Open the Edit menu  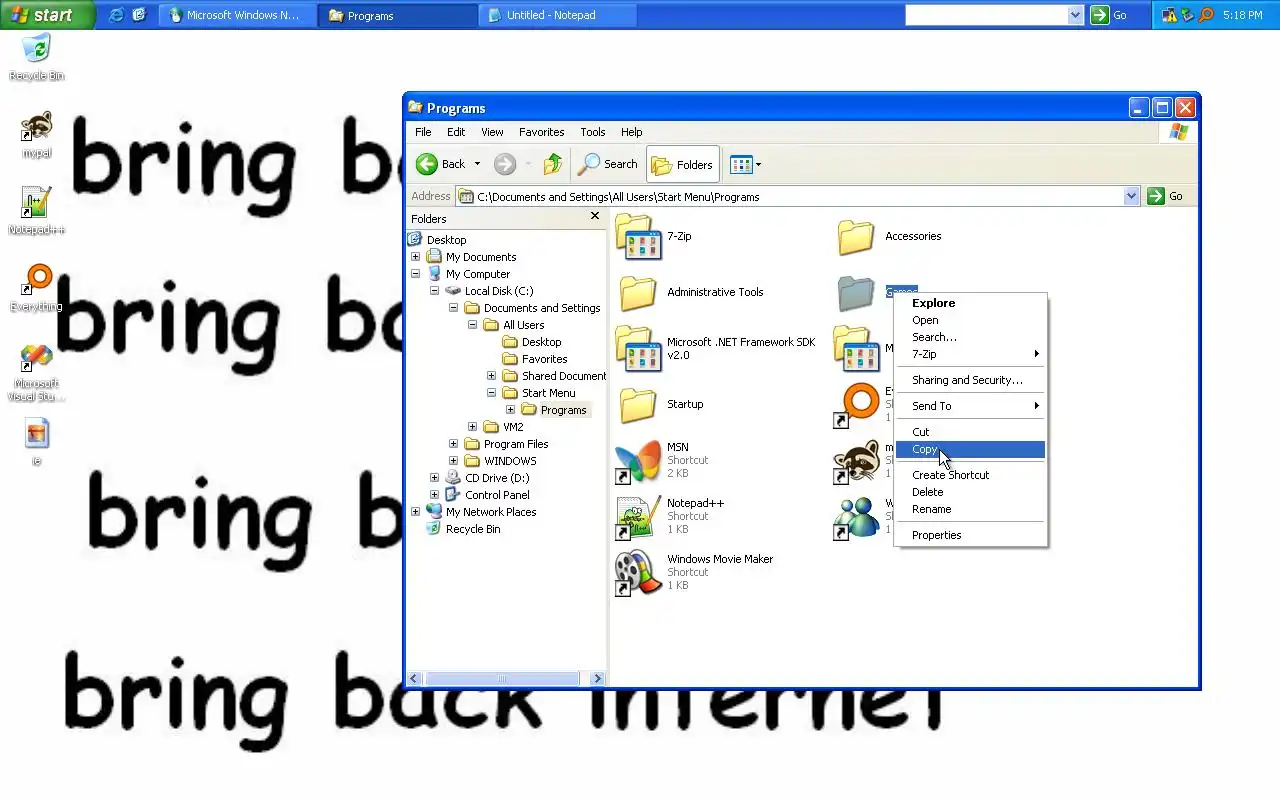click(456, 132)
